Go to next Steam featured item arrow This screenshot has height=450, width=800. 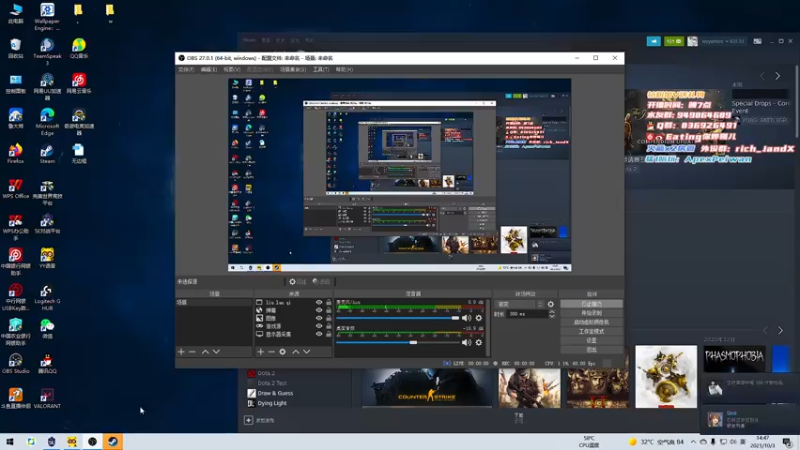778,76
